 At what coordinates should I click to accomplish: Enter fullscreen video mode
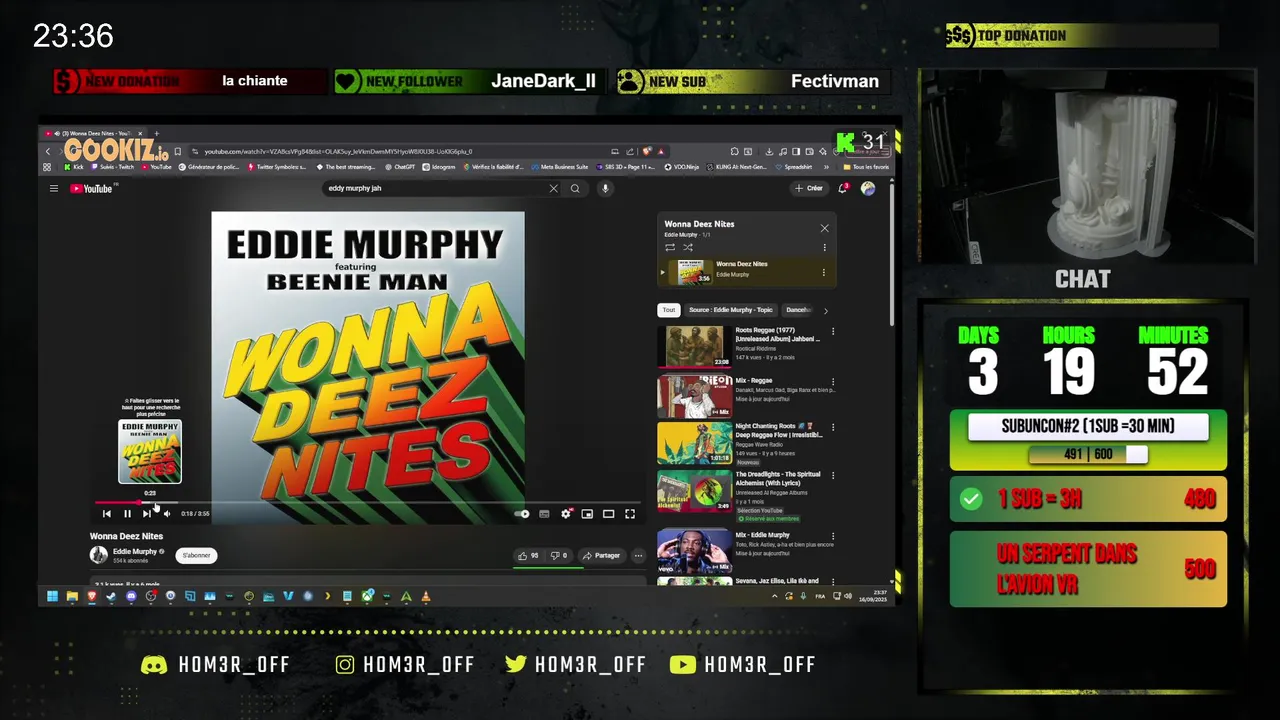tap(630, 514)
